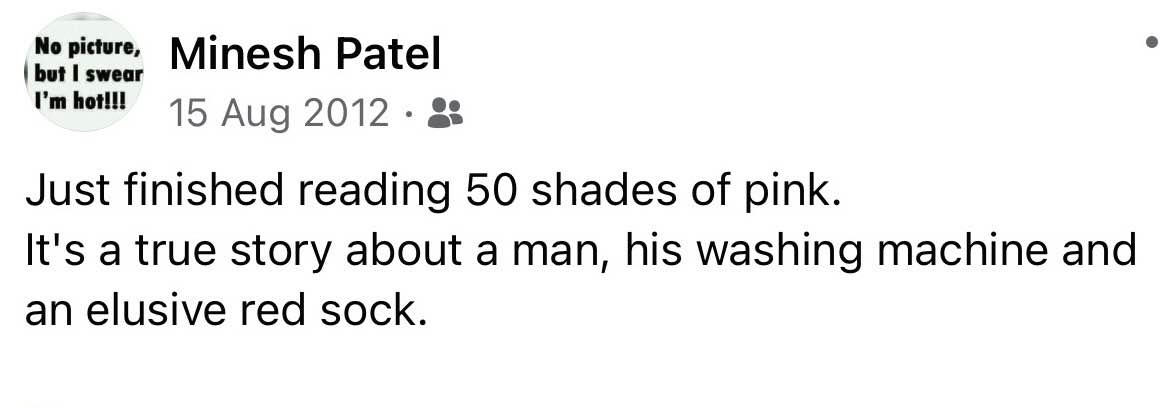Open the 15 Aug 2012 timestamp
This screenshot has width=1160, height=407.
[x=280, y=113]
